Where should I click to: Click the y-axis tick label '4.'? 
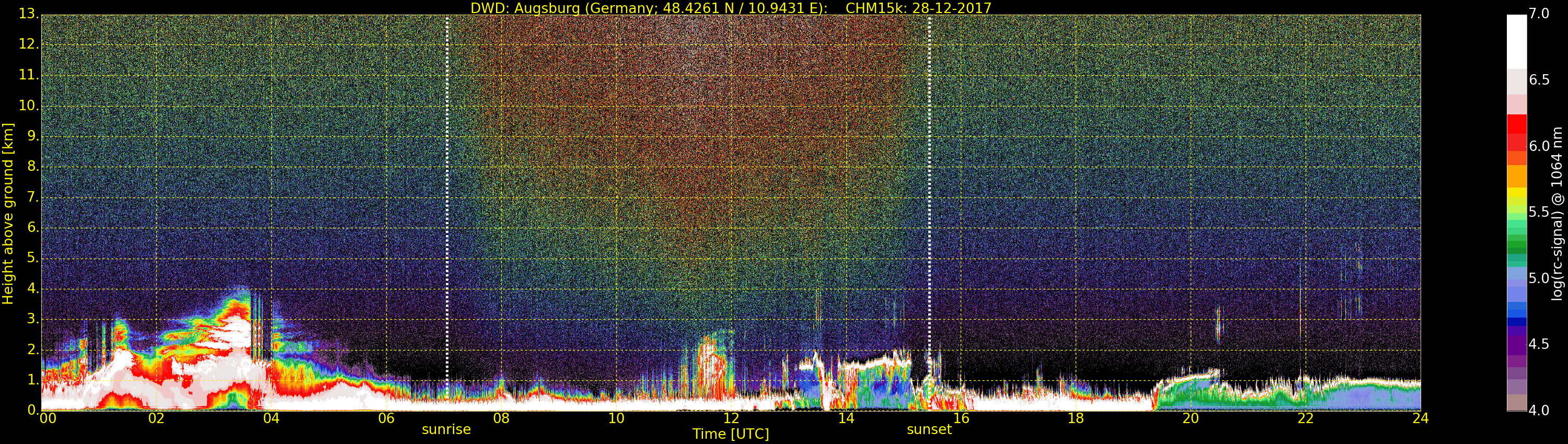(x=33, y=288)
